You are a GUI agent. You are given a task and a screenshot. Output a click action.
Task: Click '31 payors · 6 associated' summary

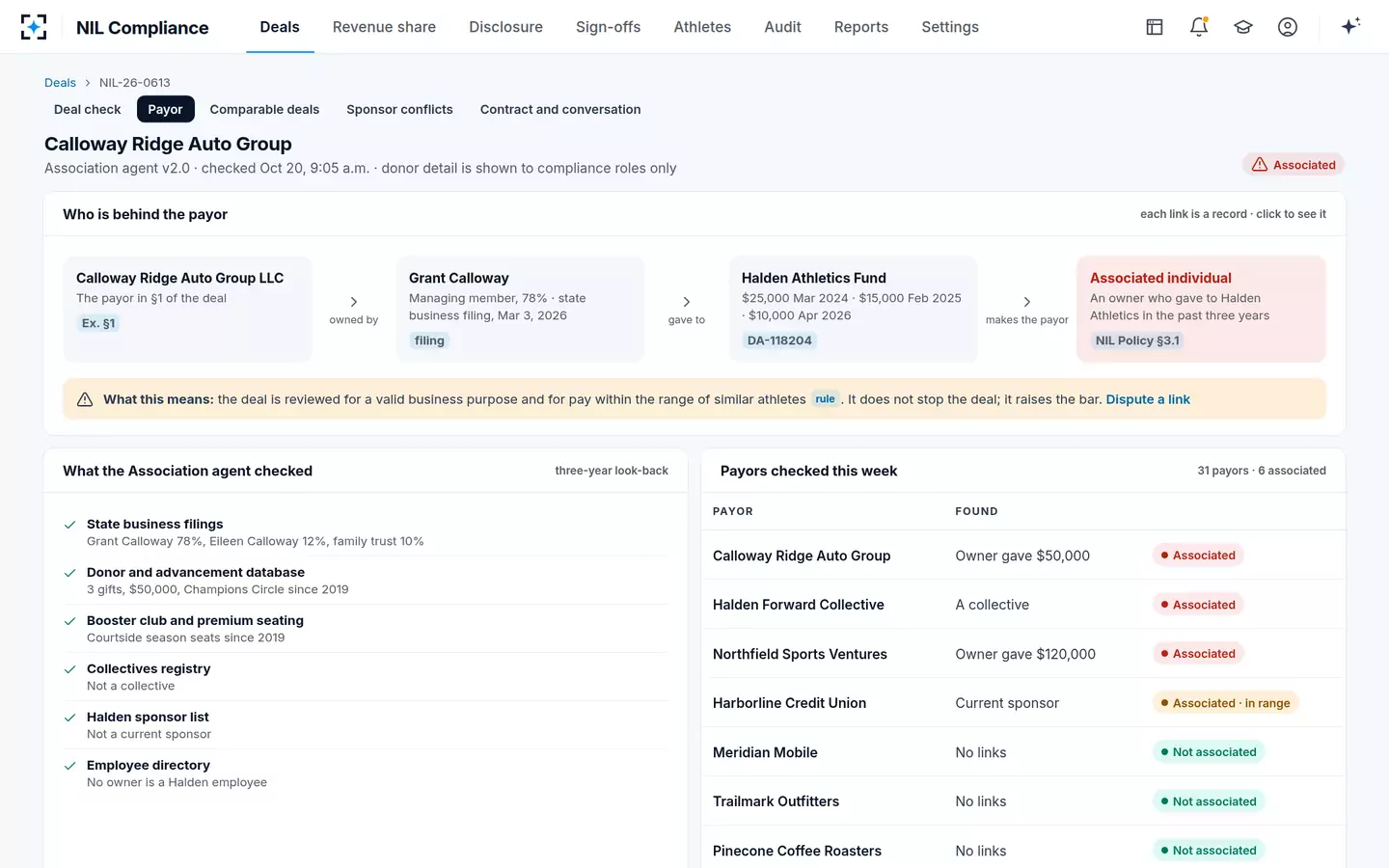[x=1262, y=471]
